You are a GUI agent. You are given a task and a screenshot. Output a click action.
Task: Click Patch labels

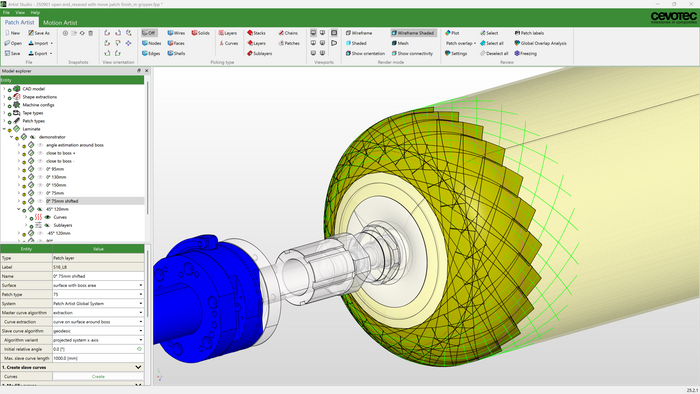pyautogui.click(x=529, y=33)
